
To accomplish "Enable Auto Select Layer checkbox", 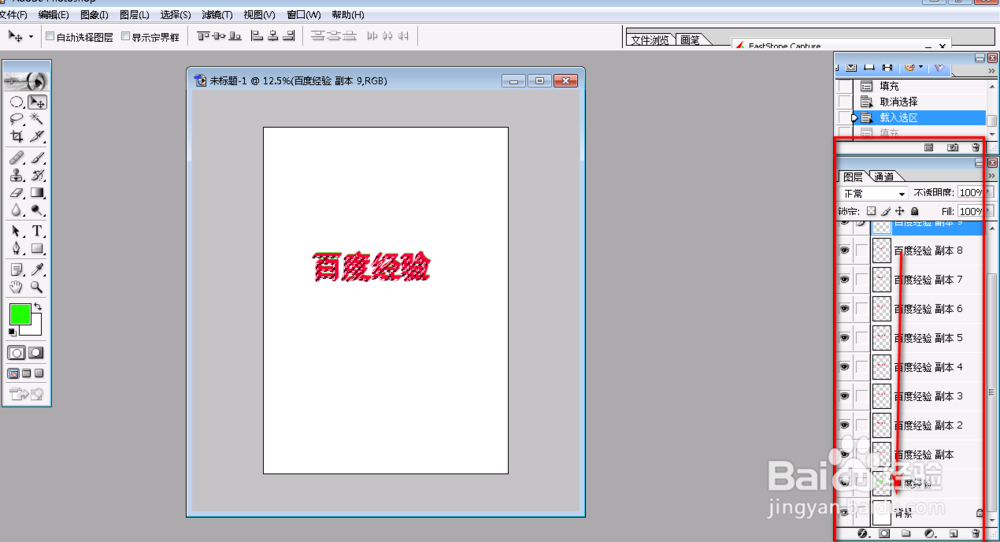I will click(50, 36).
